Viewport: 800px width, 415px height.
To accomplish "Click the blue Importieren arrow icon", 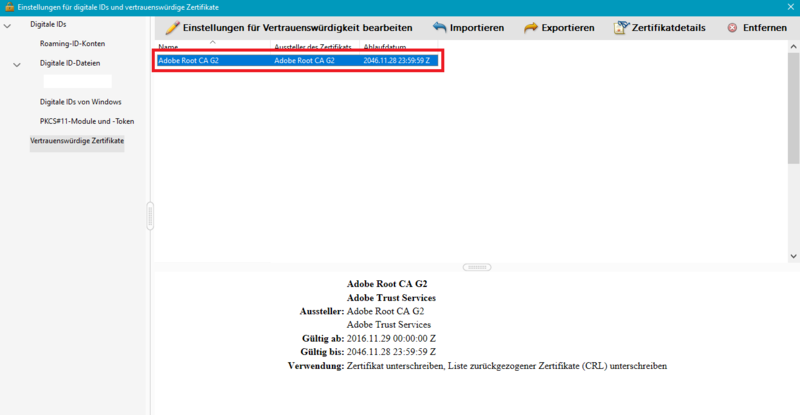I will pos(439,28).
